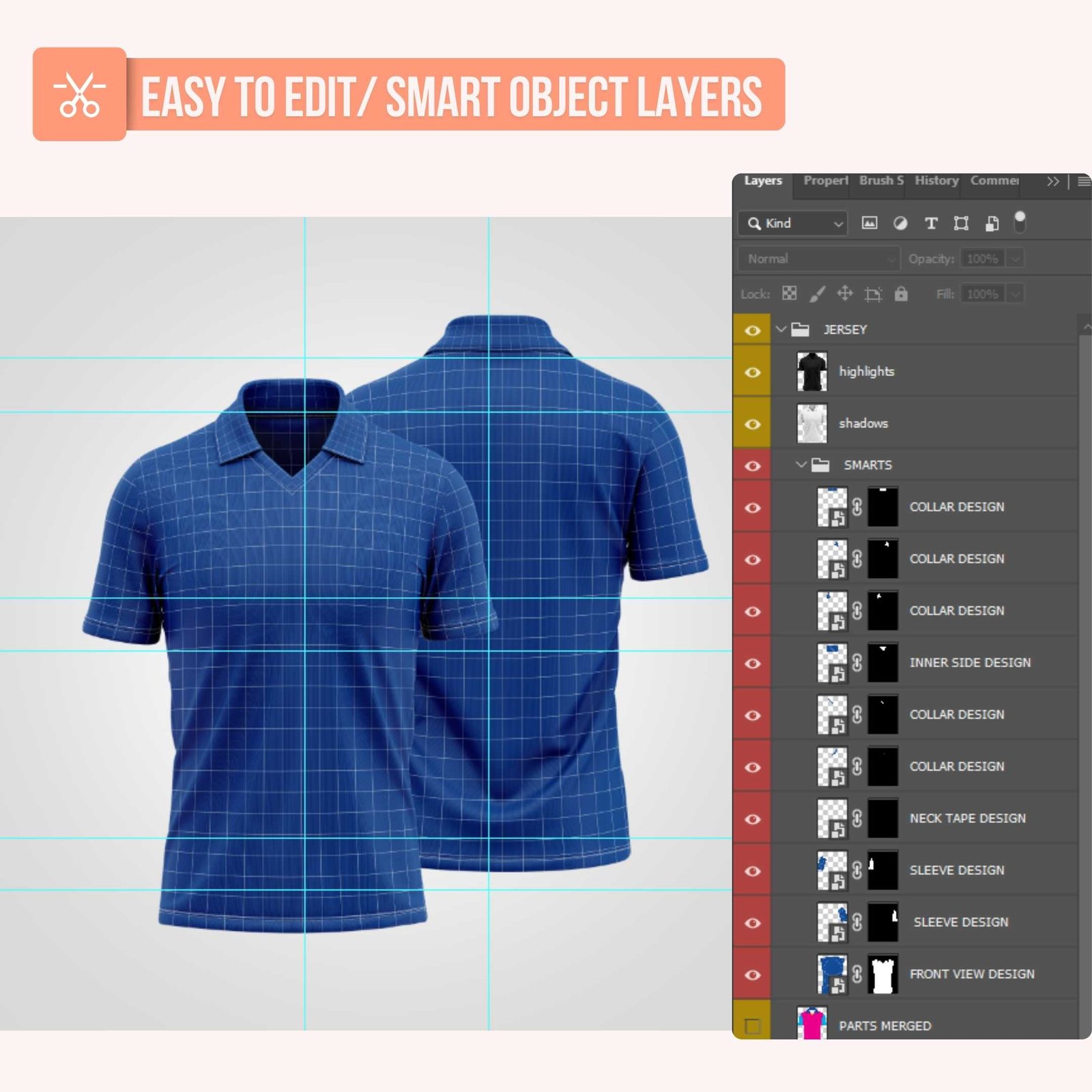Click the Fill 100% value field

(982, 294)
